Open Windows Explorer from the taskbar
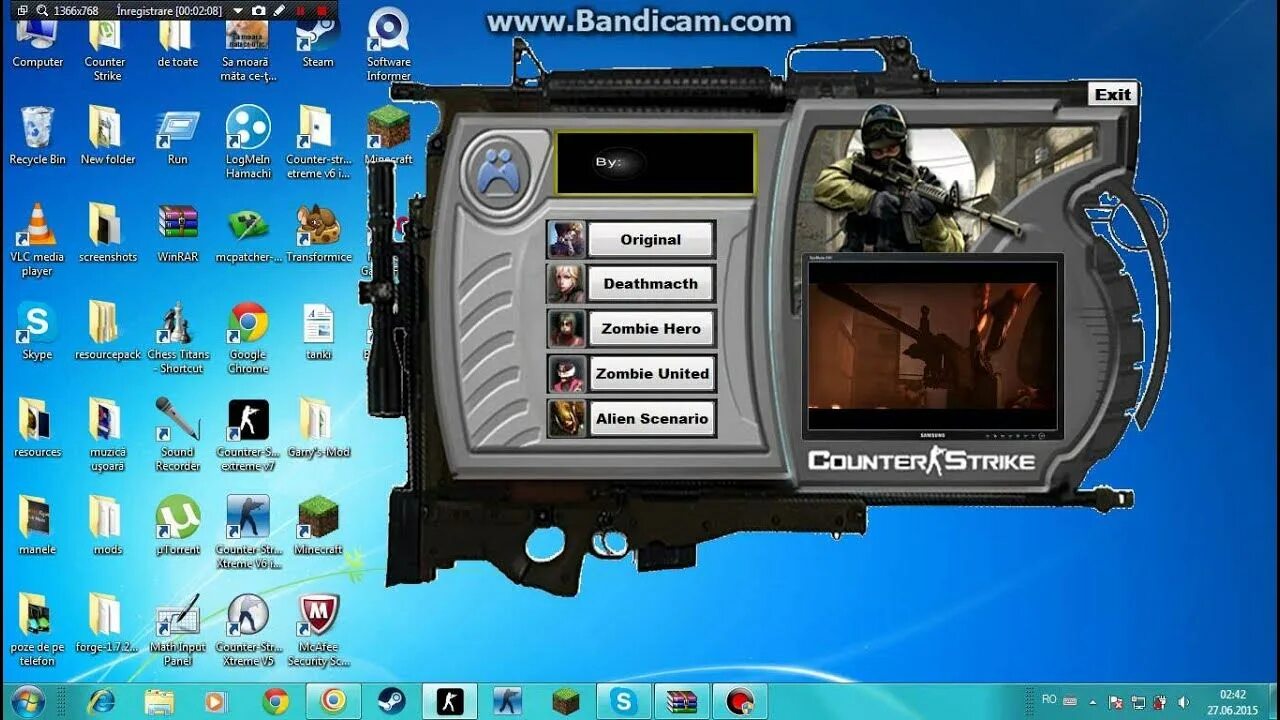 pos(159,701)
